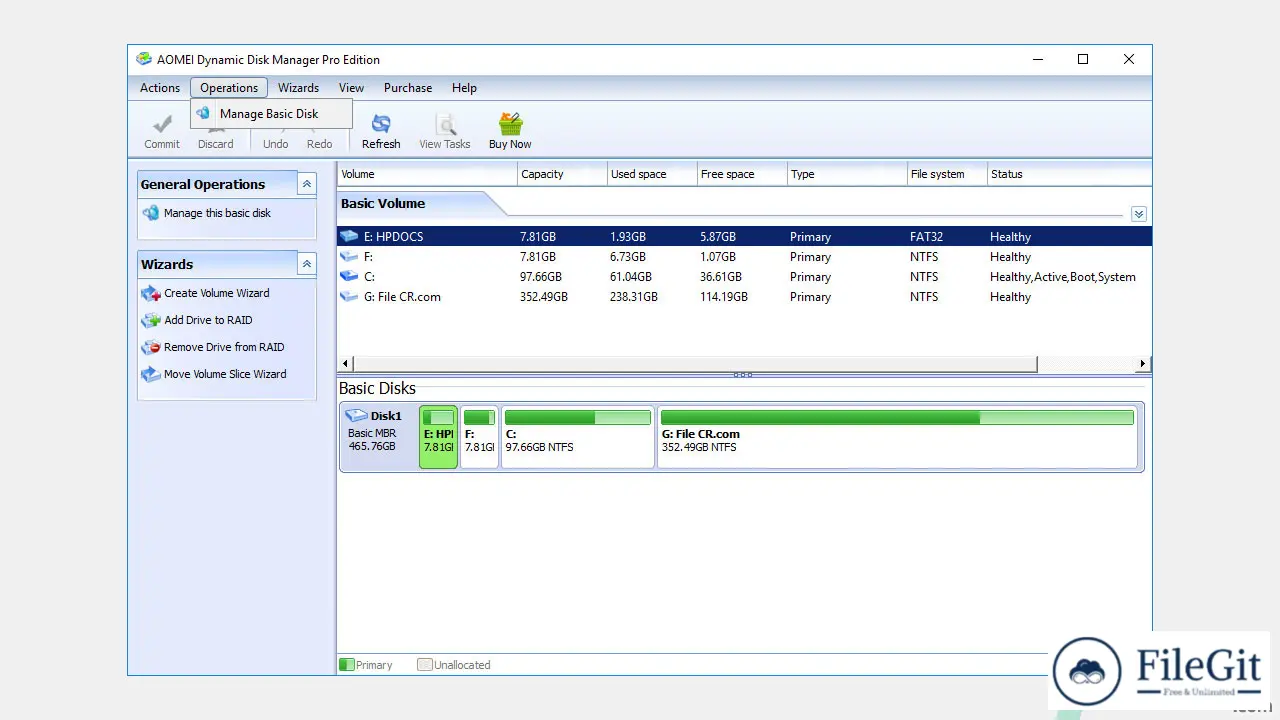Click the Move Volume Slice Wizard icon
Image resolution: width=1280 pixels, height=720 pixels.
point(151,374)
